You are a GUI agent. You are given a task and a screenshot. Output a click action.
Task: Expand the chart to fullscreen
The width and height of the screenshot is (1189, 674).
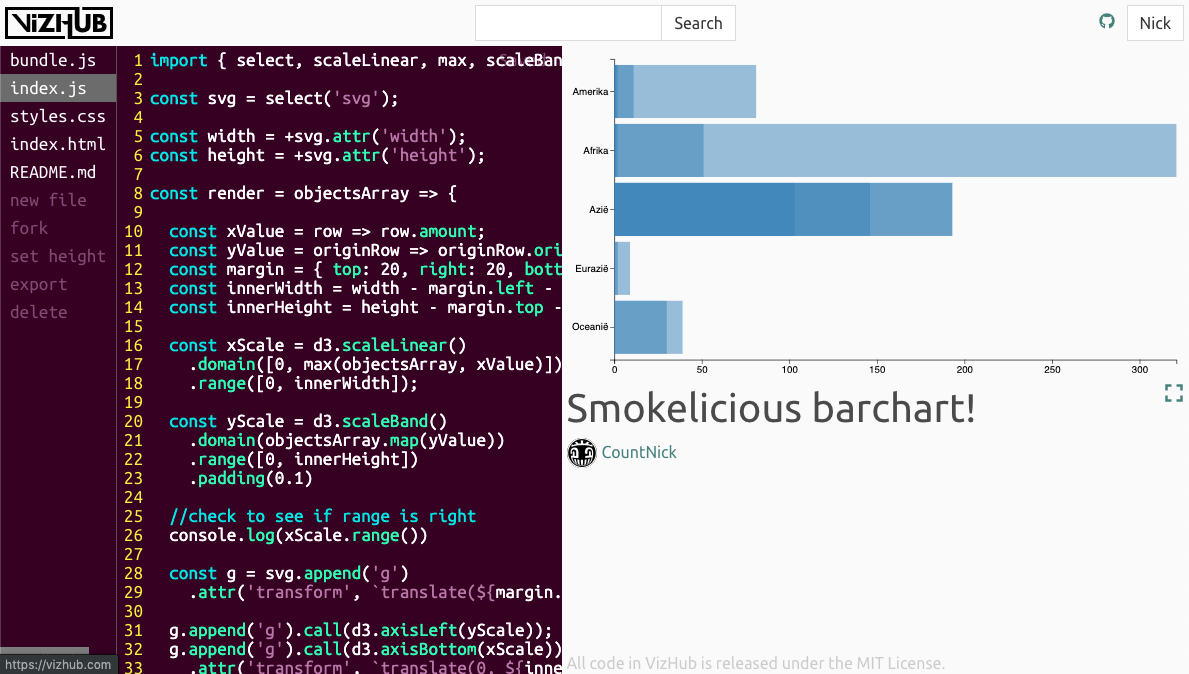tap(1173, 393)
